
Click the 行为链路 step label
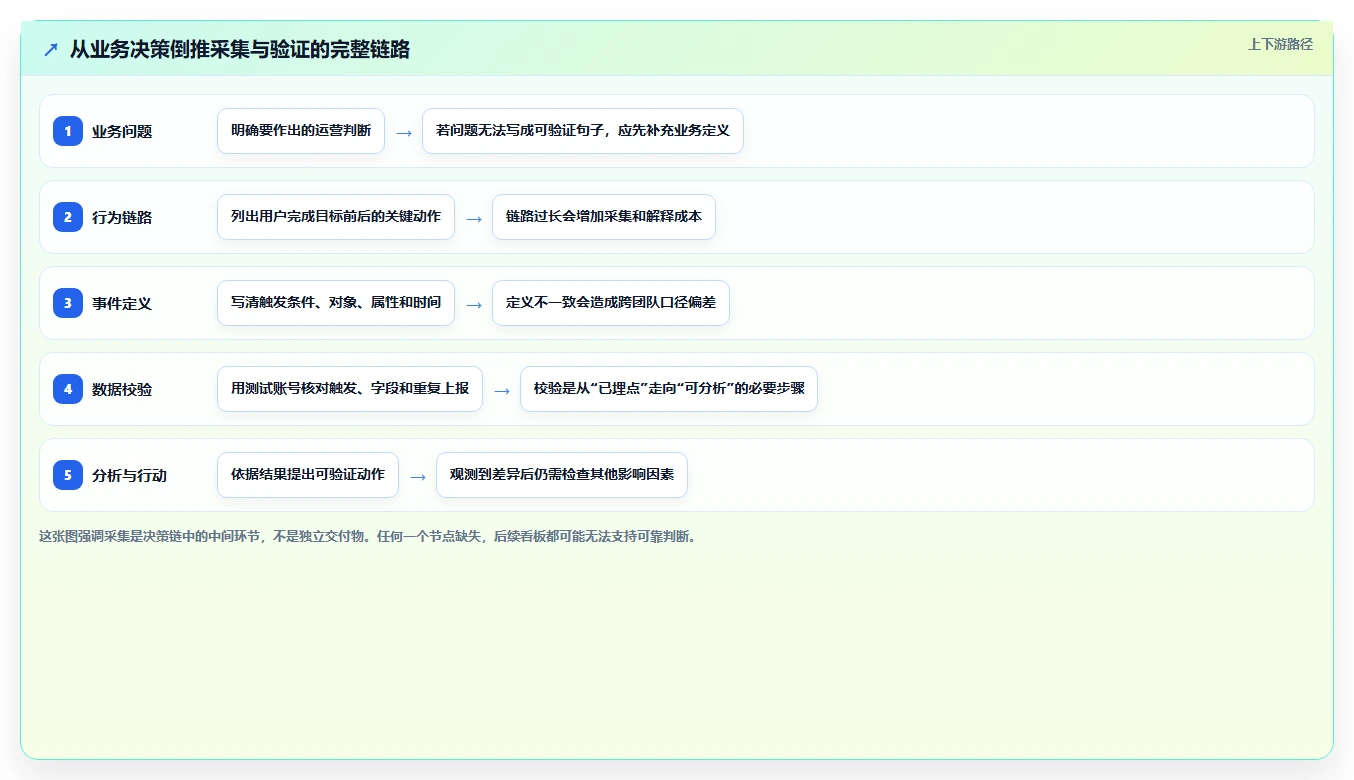click(x=122, y=217)
